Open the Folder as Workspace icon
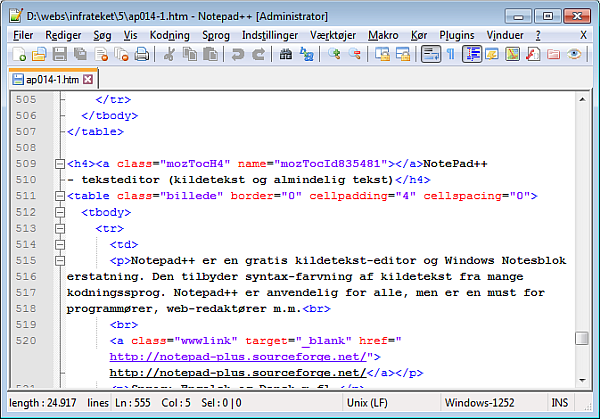Screen dimensions: 600x419 [x=553, y=54]
